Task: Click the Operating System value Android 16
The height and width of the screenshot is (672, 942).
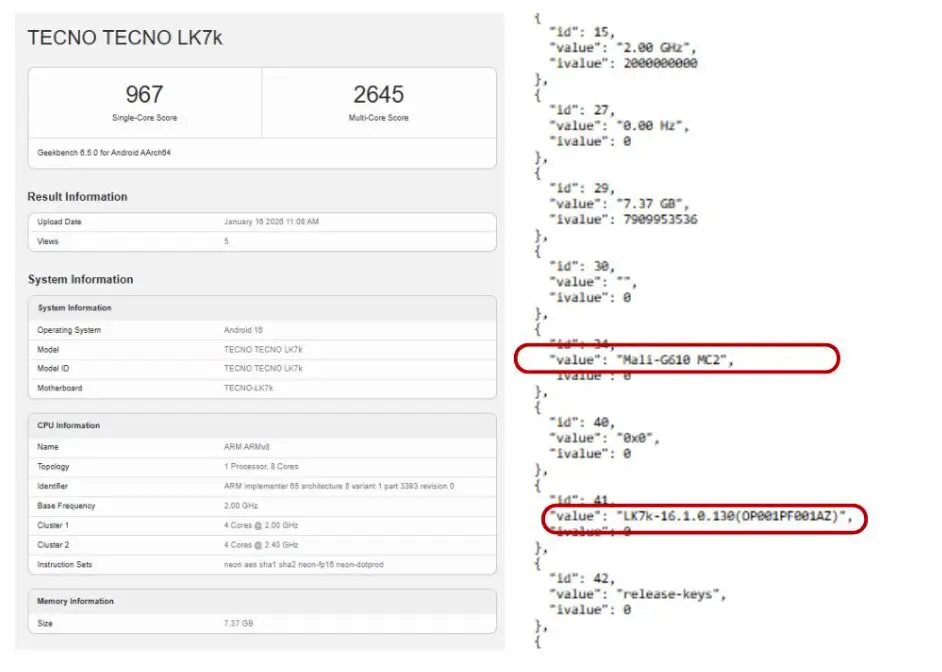Action: point(244,330)
